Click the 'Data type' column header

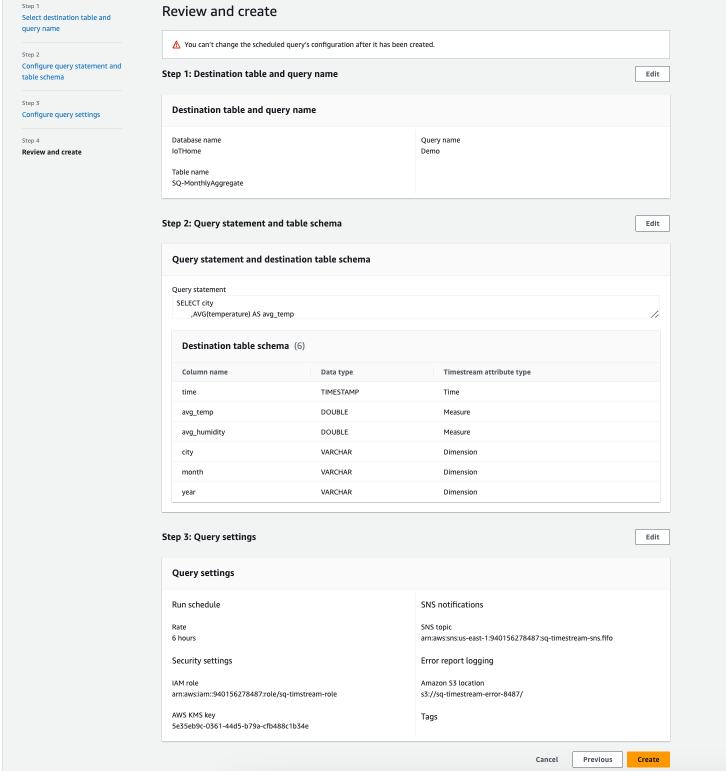(337, 372)
